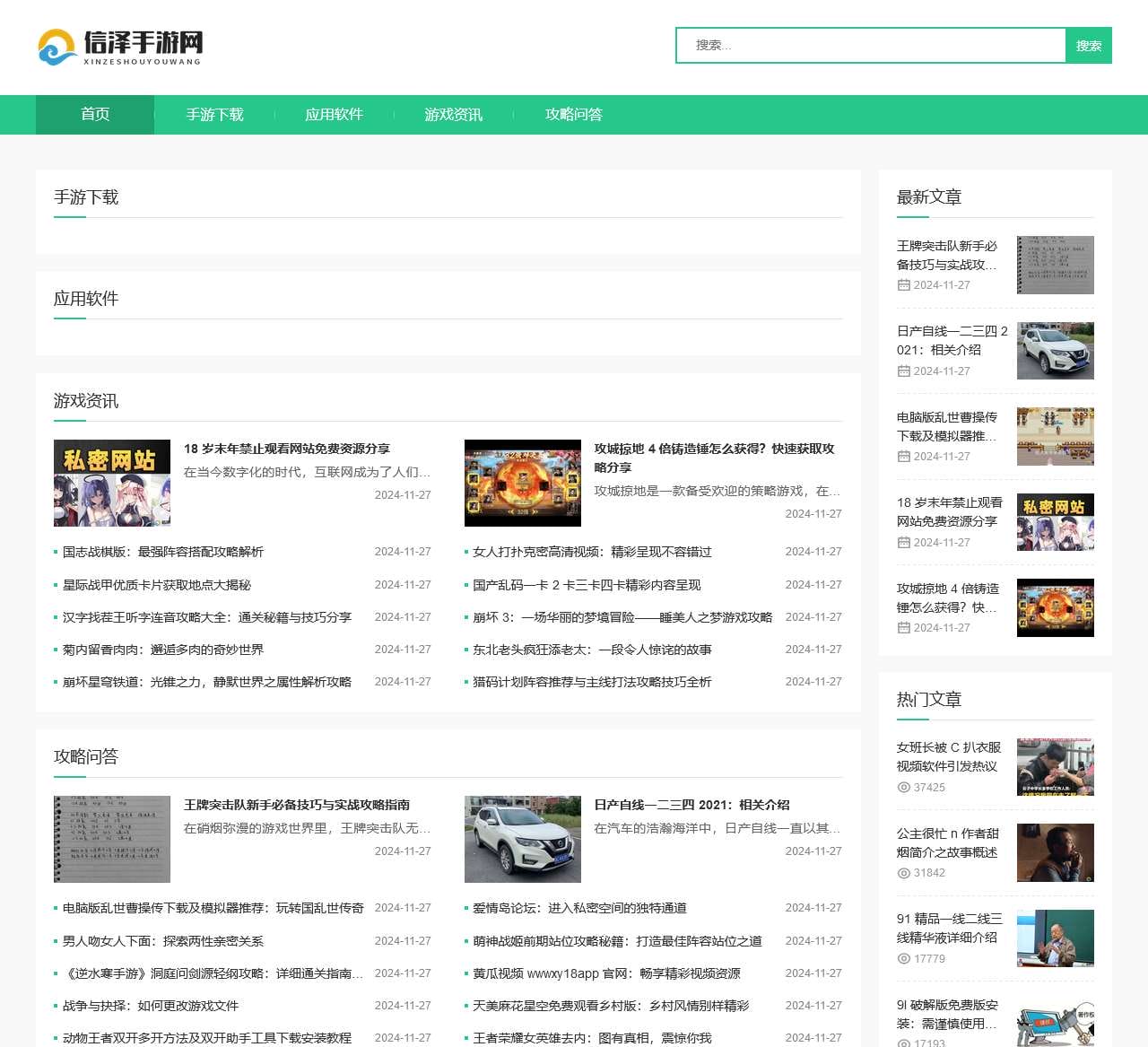Screen dimensions: 1148x1047
Task: Open 女班长 hot article in sidebar
Action: tap(948, 756)
